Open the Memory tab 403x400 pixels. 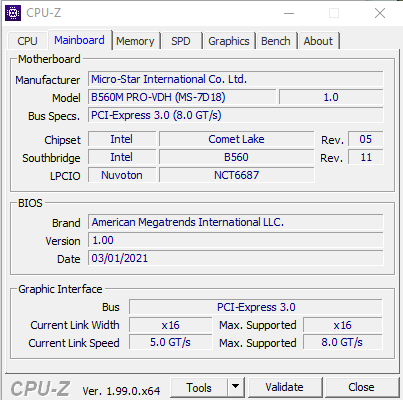[135, 41]
